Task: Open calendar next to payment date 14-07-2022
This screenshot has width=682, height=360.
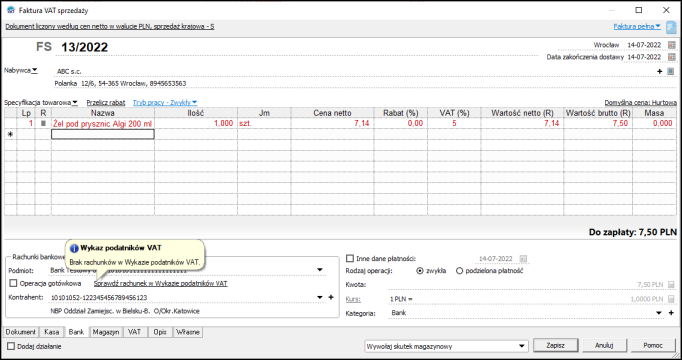Action: point(523,259)
